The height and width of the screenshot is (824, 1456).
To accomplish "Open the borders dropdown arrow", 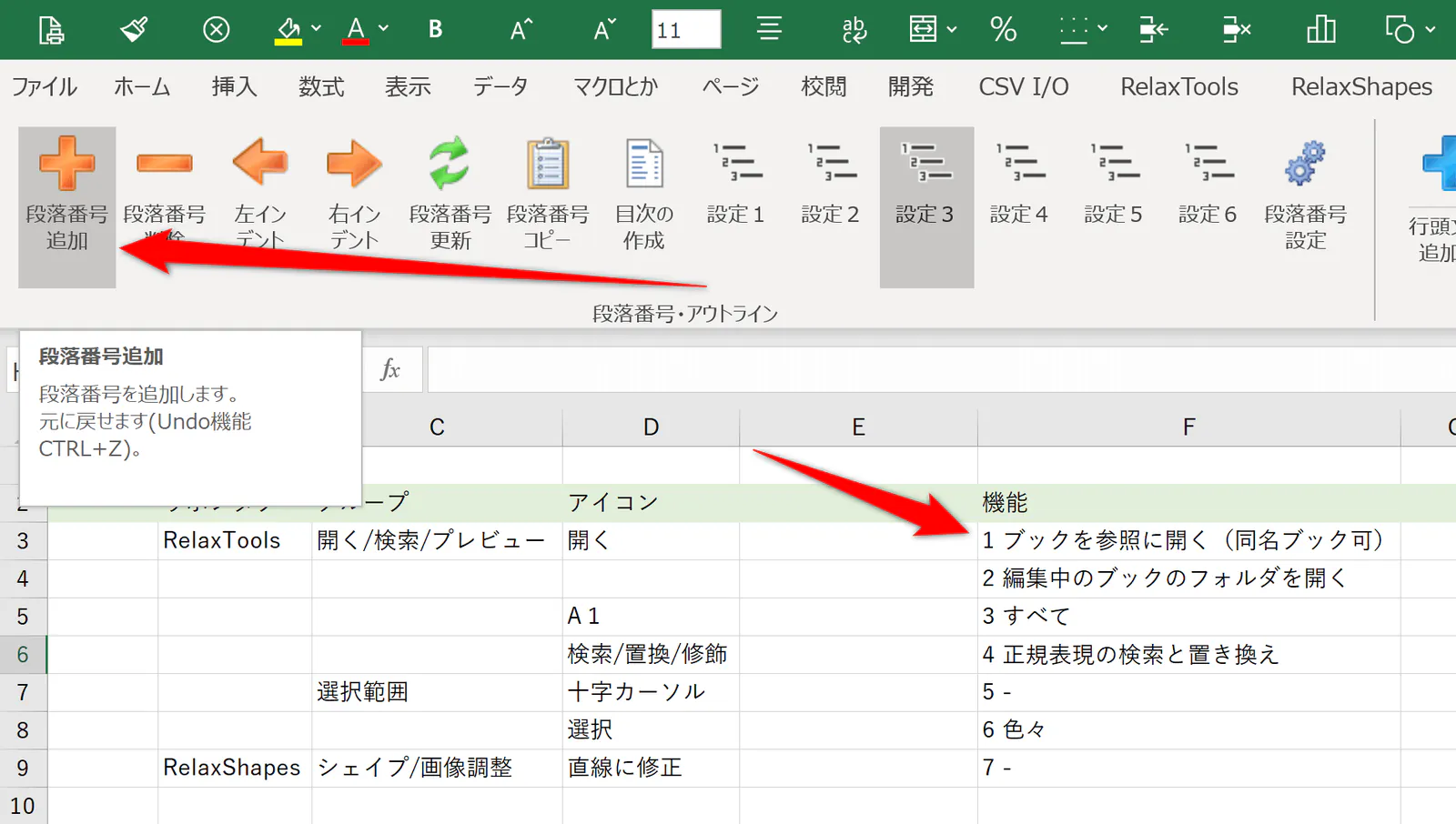I will point(1102,29).
